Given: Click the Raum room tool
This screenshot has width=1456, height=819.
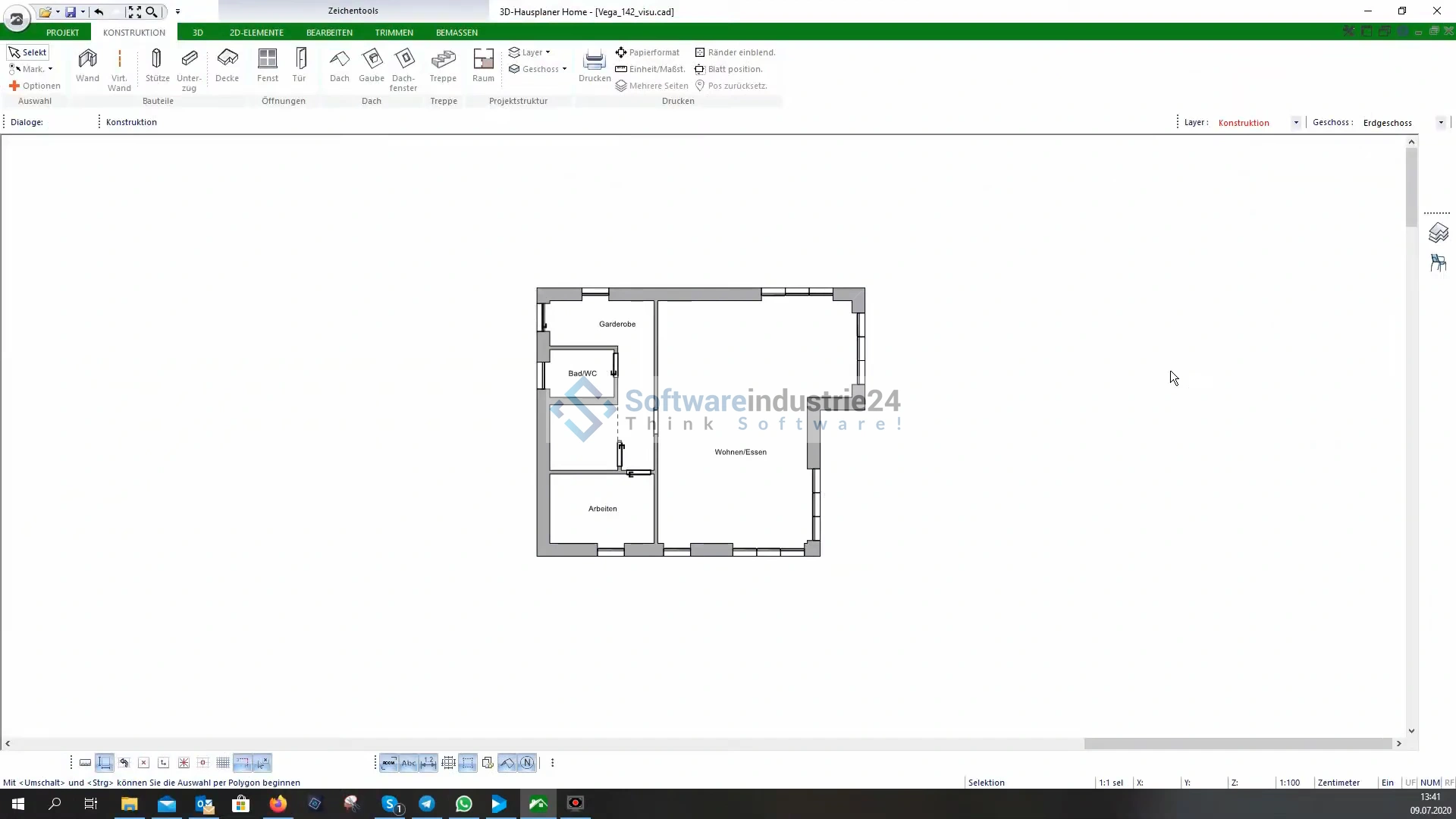Looking at the screenshot, I should [483, 65].
